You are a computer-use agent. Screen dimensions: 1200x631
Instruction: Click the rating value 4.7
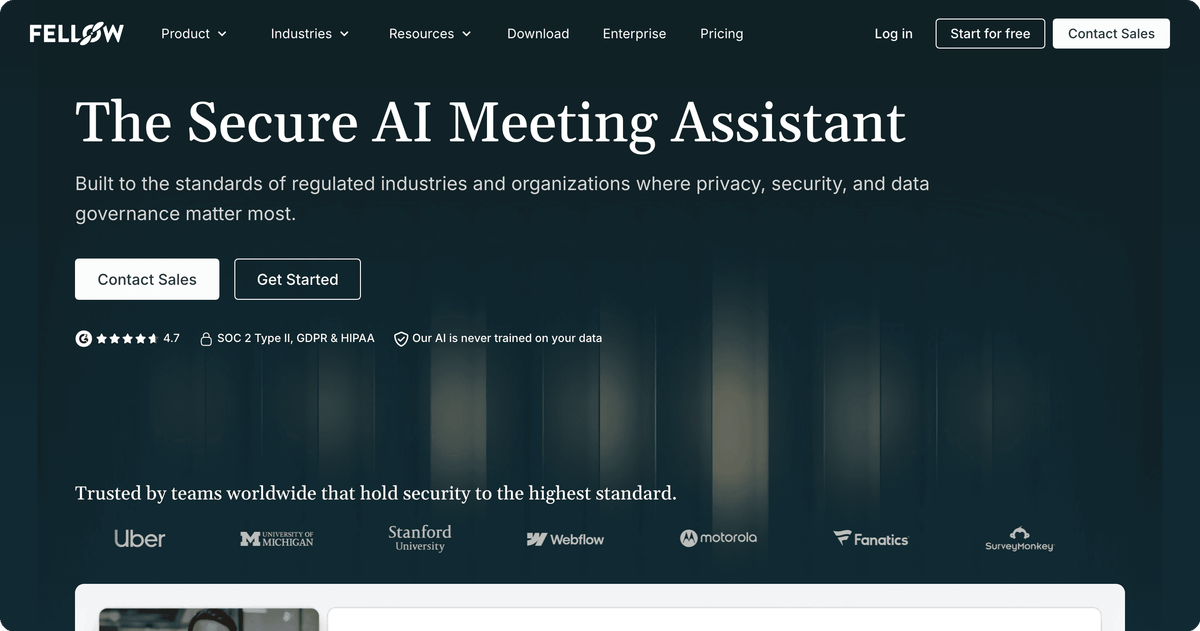pos(171,338)
